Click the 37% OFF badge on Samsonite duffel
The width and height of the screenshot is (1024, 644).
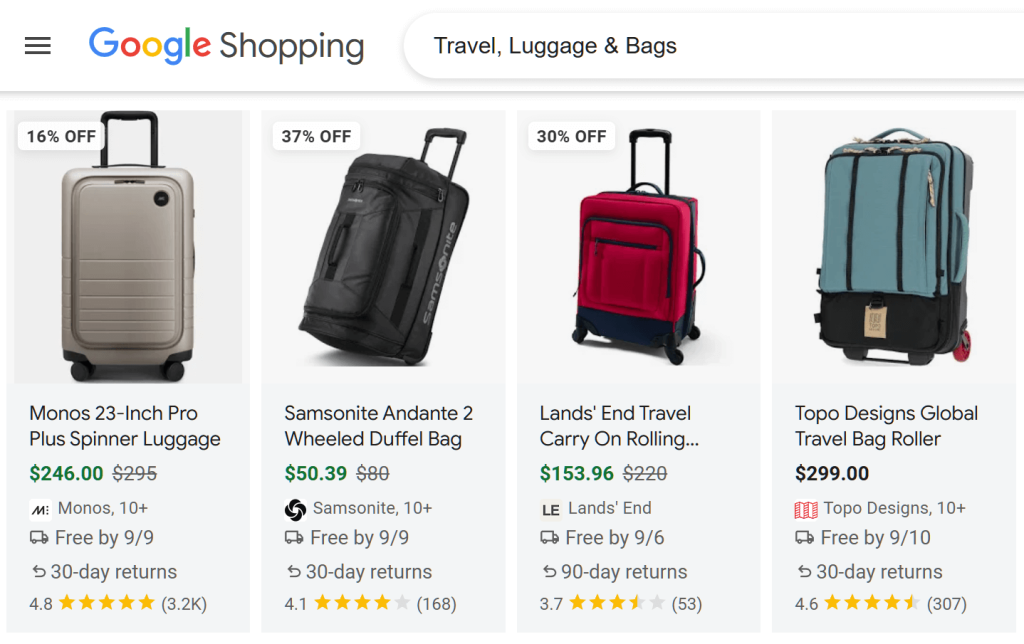[x=315, y=136]
